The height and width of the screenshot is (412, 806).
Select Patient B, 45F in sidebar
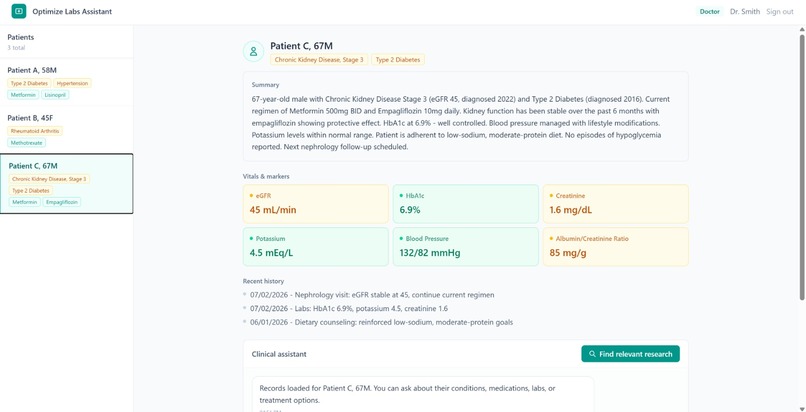[67, 129]
